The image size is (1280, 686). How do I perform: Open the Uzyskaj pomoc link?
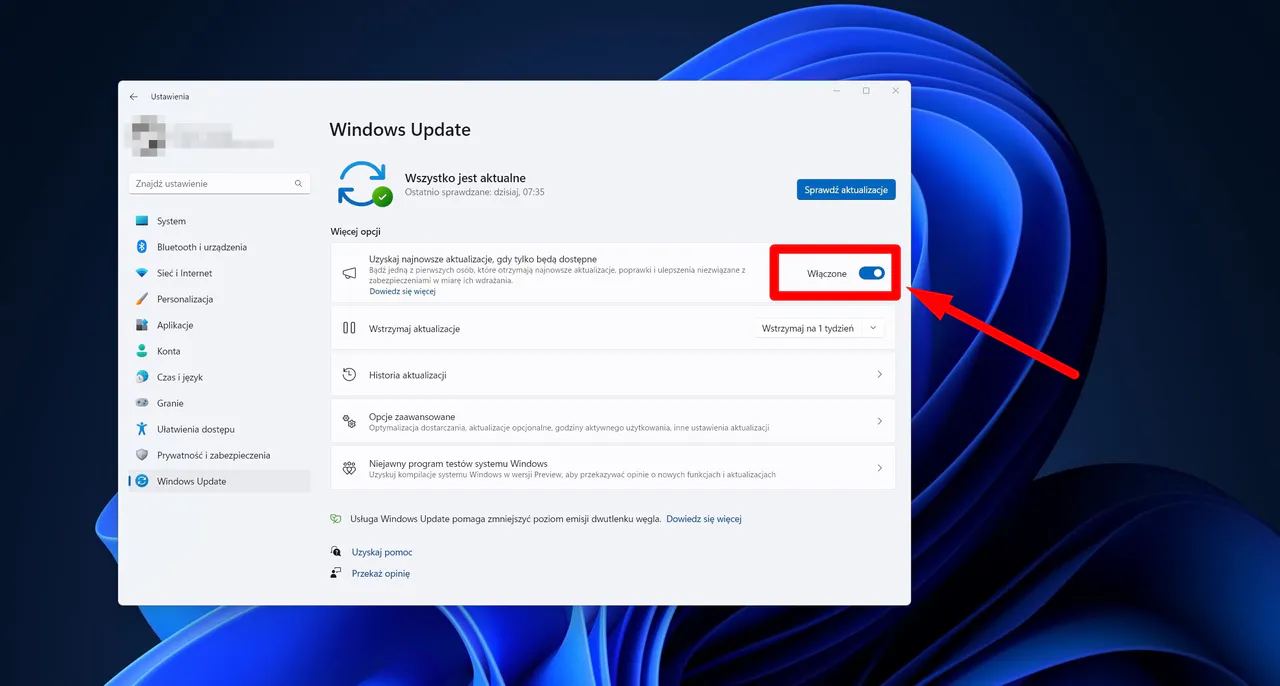pos(382,552)
